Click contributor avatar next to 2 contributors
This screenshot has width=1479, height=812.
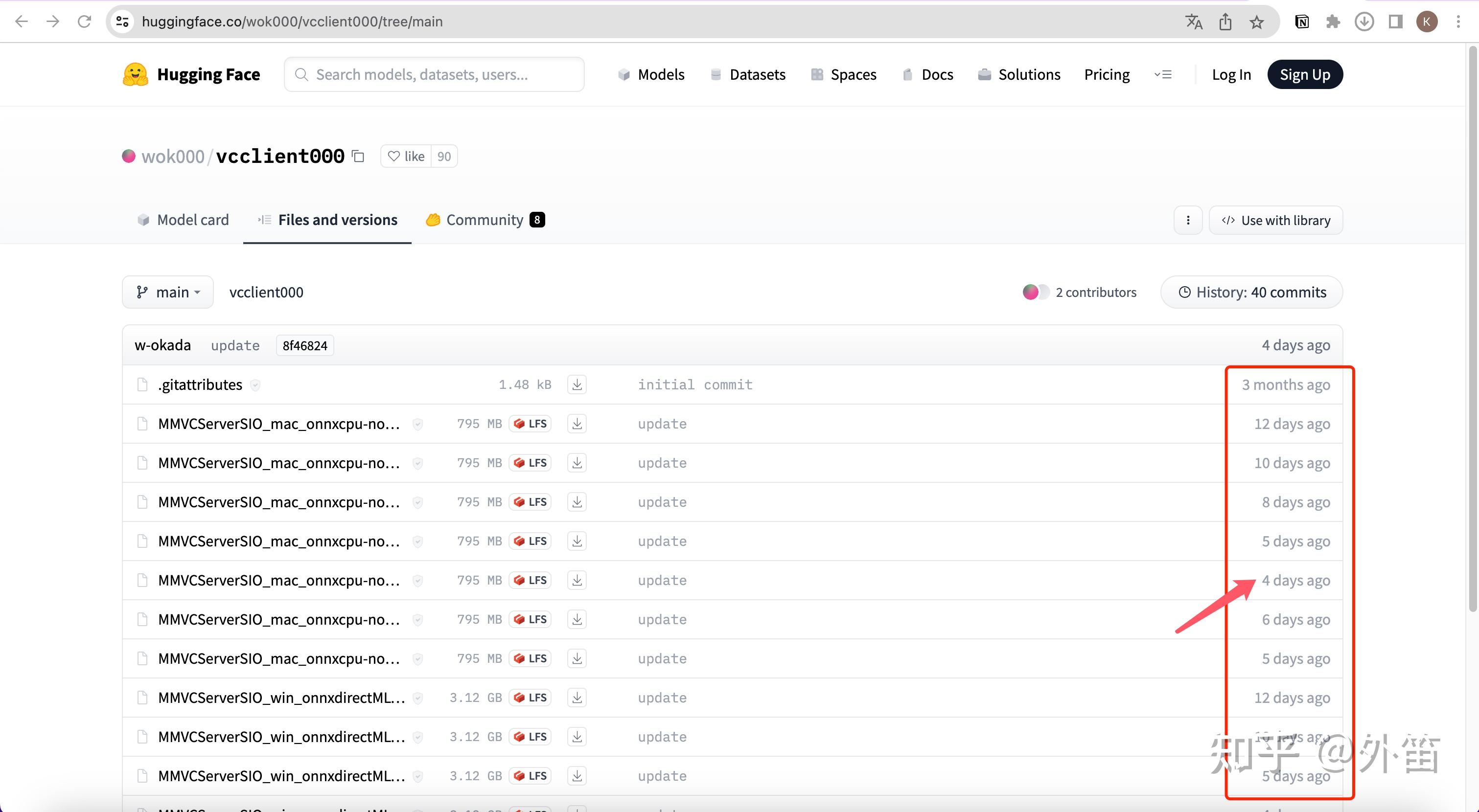point(1031,292)
